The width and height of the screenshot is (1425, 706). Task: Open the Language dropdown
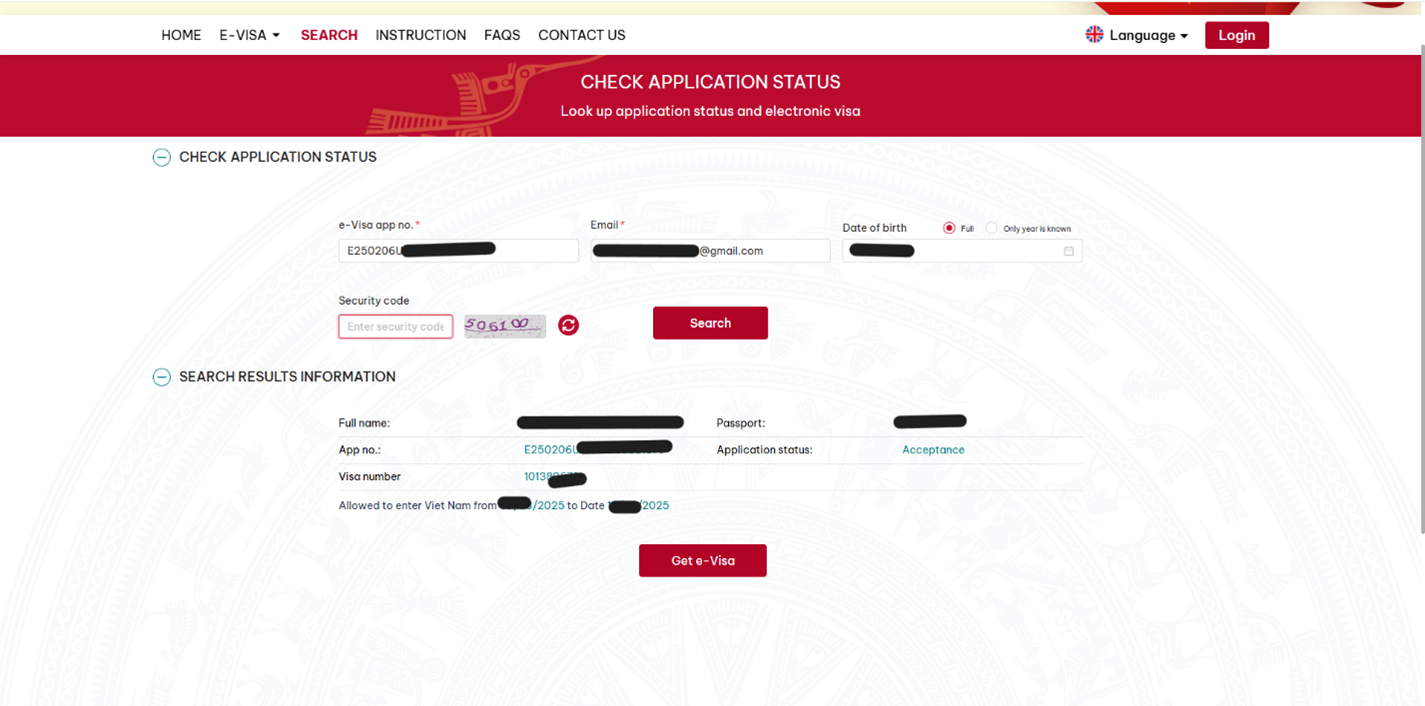point(1148,35)
